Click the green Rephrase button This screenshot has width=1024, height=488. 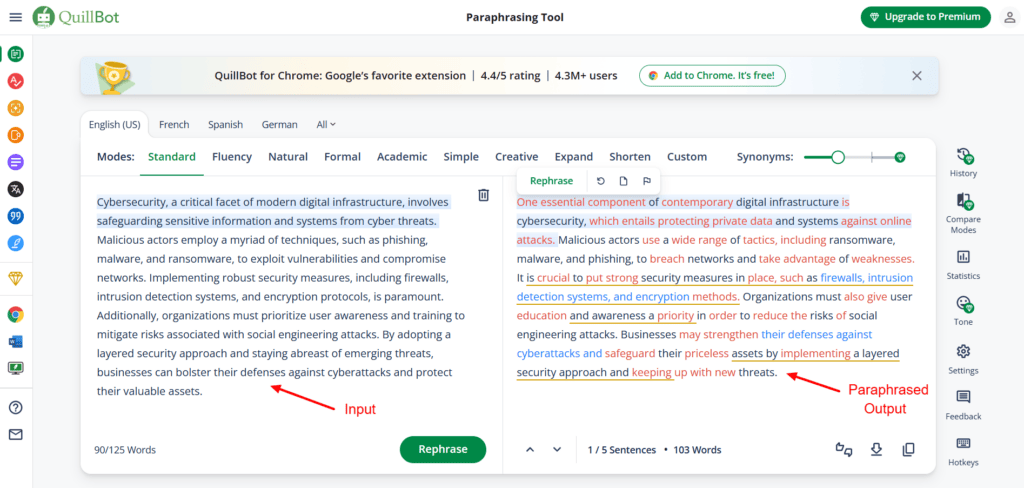point(442,449)
